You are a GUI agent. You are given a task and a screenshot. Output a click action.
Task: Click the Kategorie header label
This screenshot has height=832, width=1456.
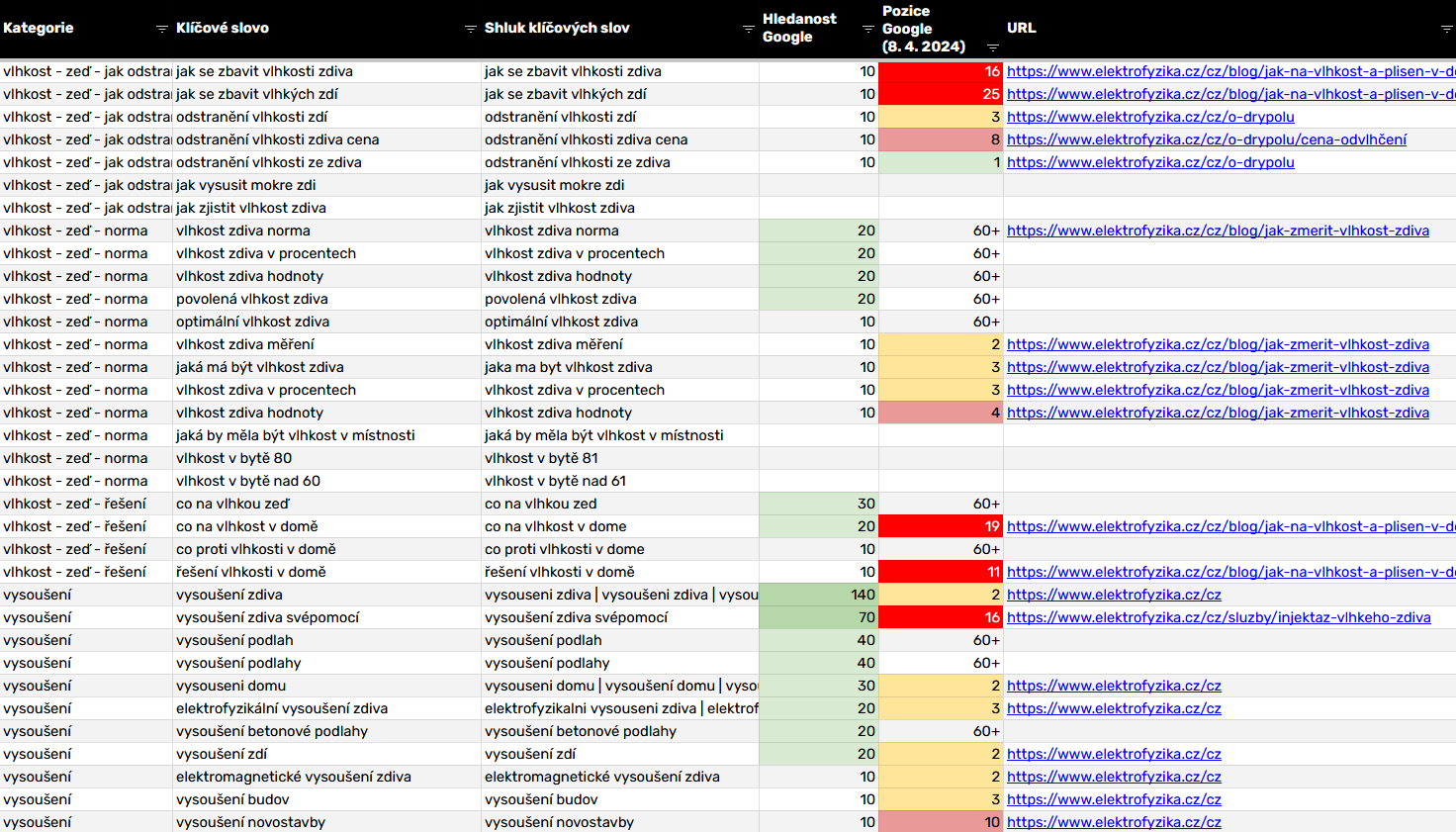[39, 28]
